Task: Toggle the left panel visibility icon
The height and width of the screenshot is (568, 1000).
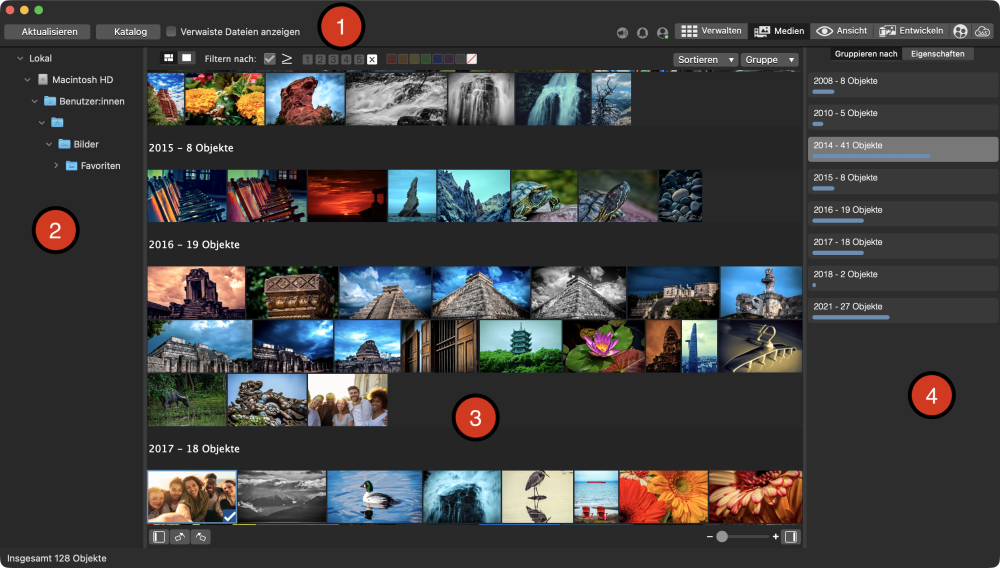Action: tap(158, 537)
